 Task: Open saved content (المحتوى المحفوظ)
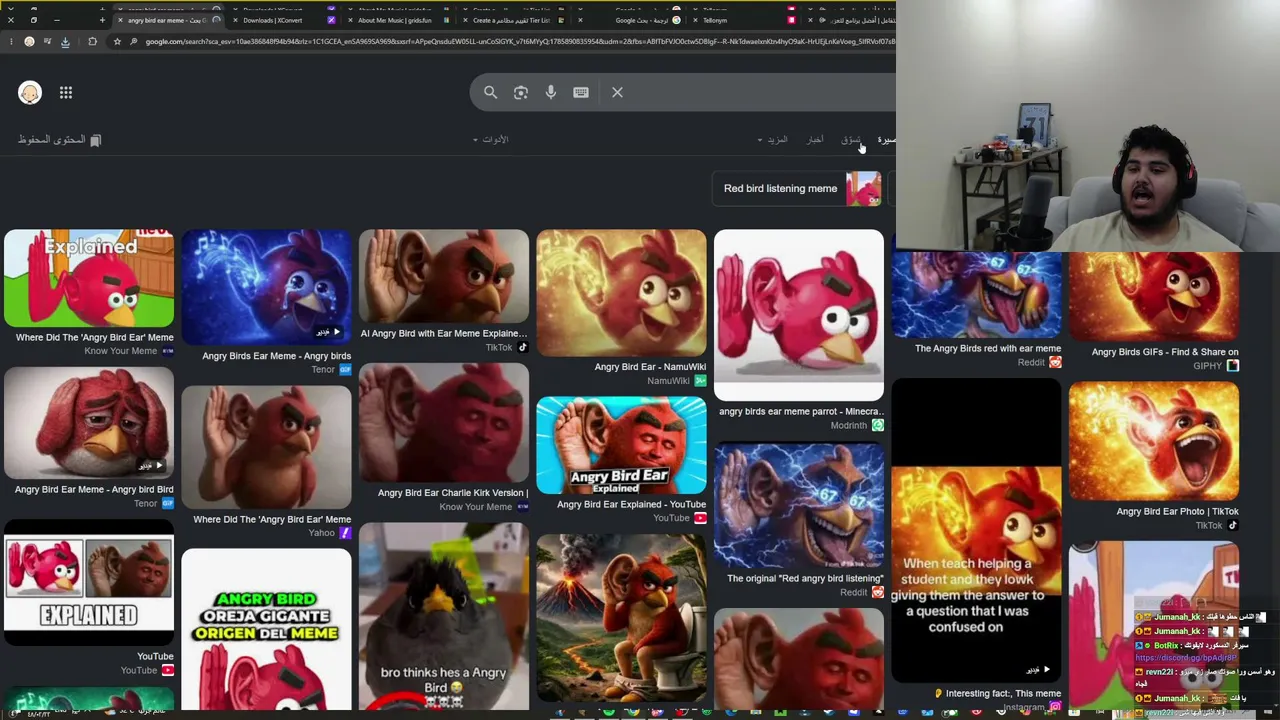tap(59, 140)
